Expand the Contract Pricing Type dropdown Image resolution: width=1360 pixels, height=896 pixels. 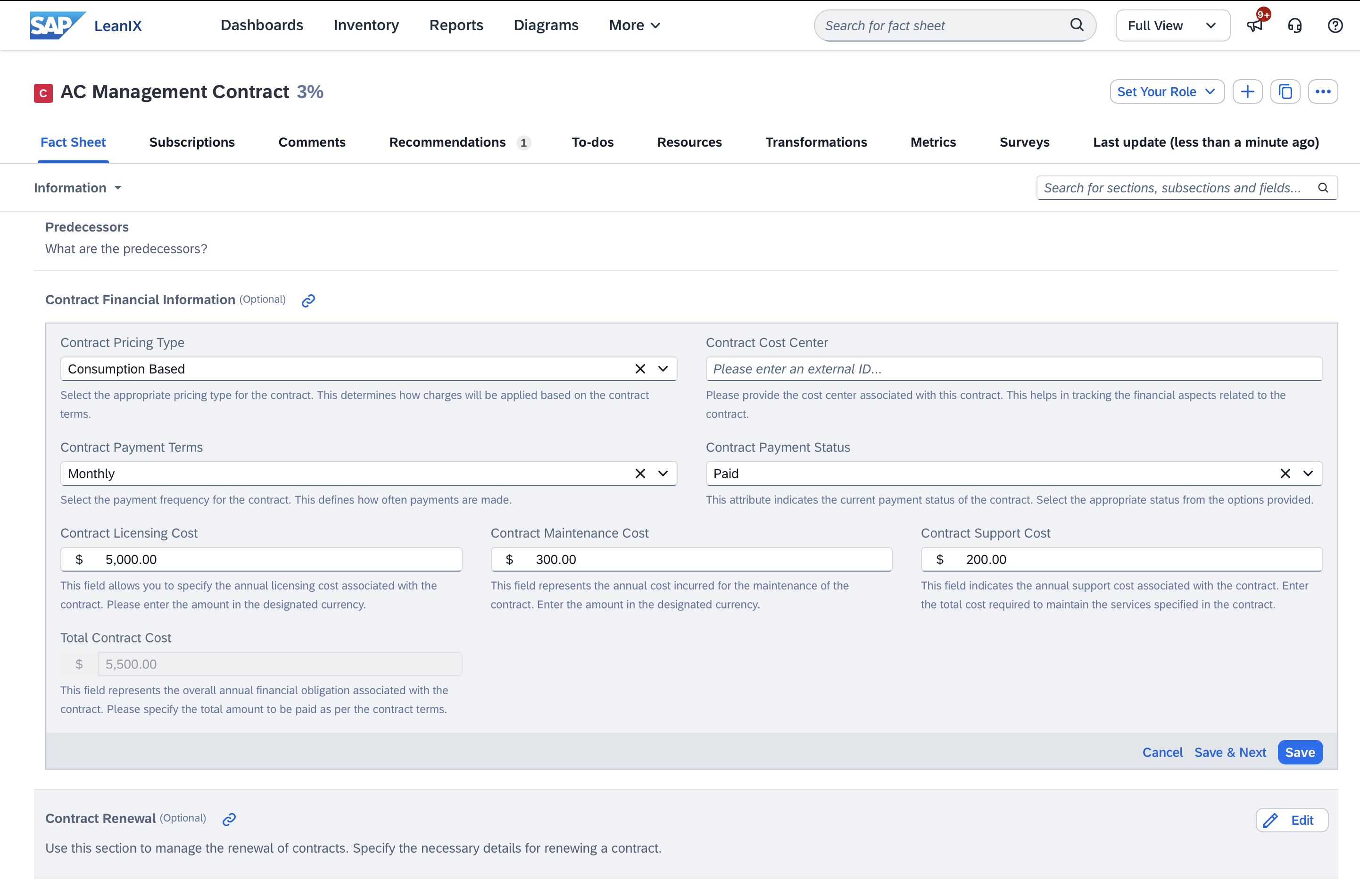pos(663,369)
